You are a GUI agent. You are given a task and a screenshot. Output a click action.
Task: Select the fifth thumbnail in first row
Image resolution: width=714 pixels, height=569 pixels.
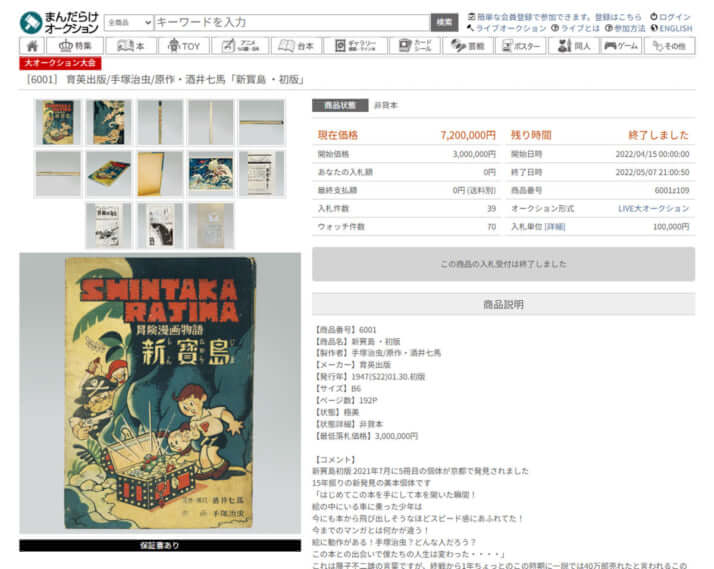(262, 122)
